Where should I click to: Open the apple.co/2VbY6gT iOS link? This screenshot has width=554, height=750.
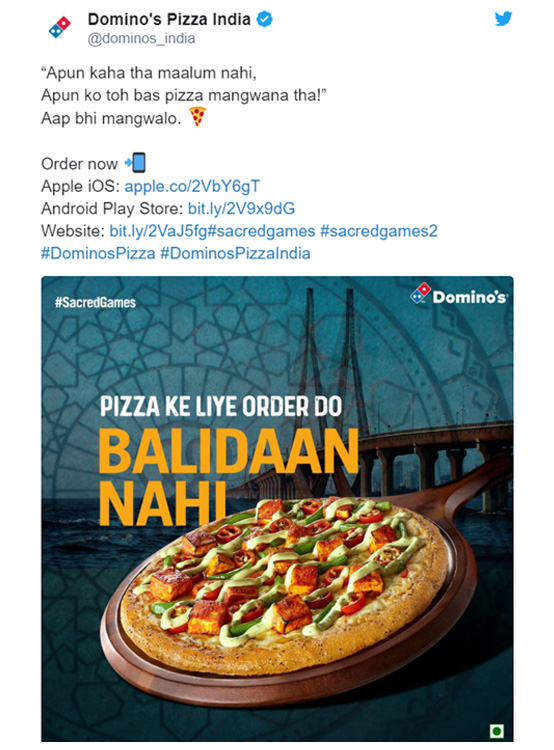192,186
